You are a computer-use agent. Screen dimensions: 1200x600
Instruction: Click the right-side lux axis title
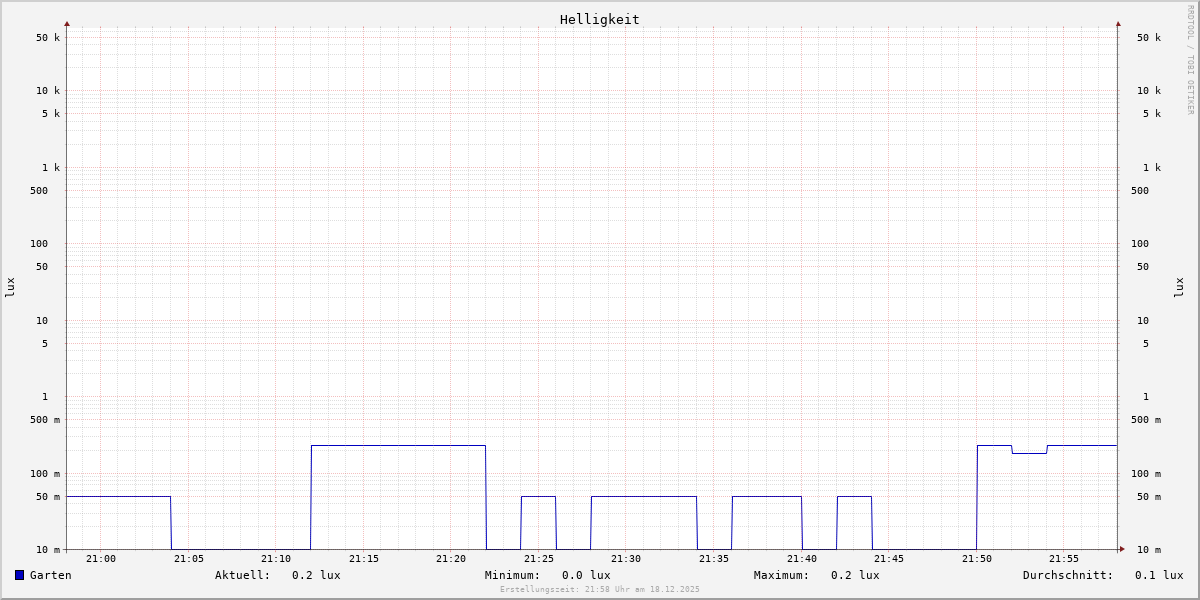pyautogui.click(x=1180, y=287)
